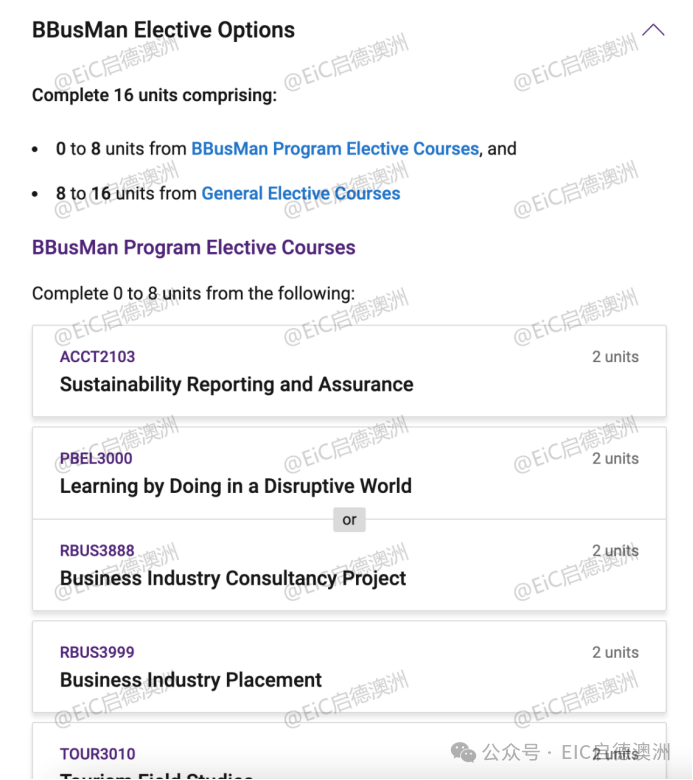Click the "or" badge between the courses
Viewport: 693px width, 780px height.
tap(349, 520)
